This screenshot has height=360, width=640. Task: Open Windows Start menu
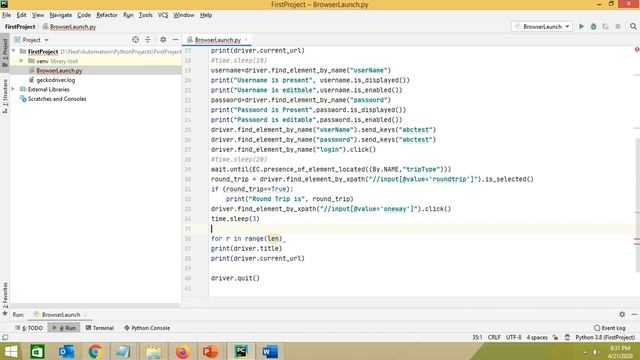click(x=11, y=351)
